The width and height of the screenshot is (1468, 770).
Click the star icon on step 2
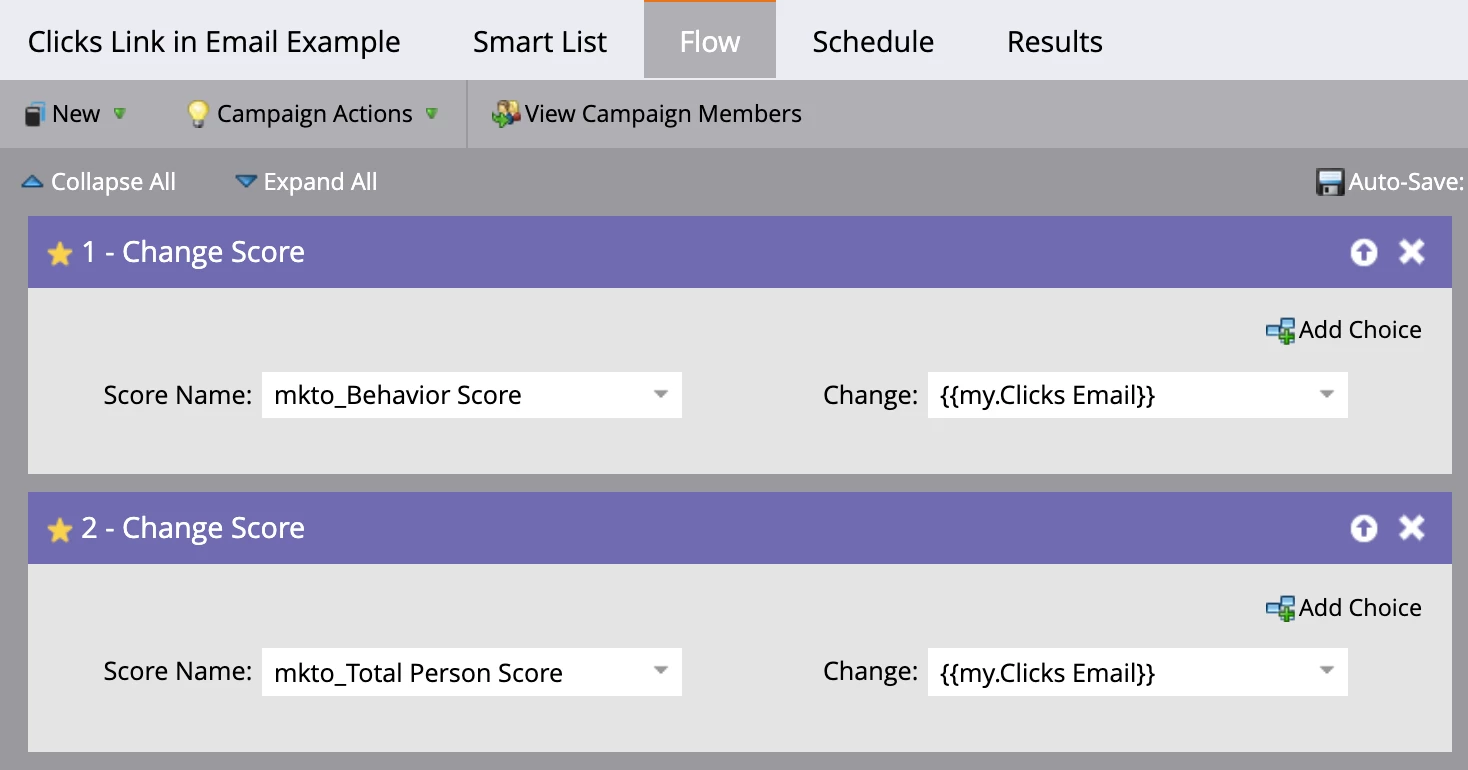pos(60,530)
